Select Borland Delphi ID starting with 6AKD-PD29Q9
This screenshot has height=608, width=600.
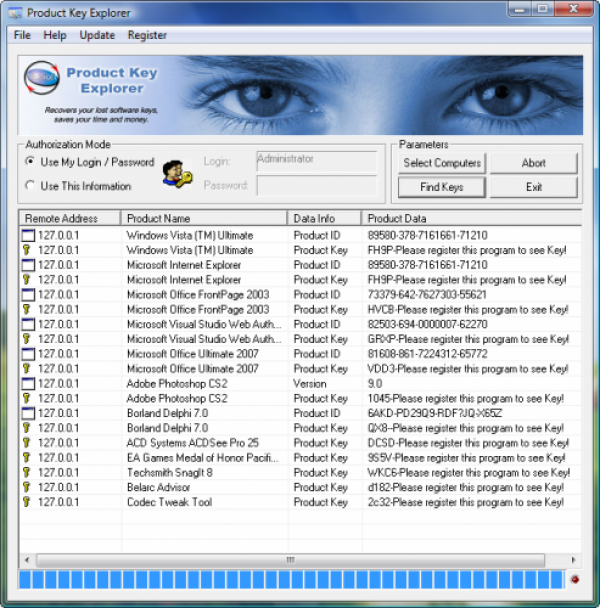point(434,413)
